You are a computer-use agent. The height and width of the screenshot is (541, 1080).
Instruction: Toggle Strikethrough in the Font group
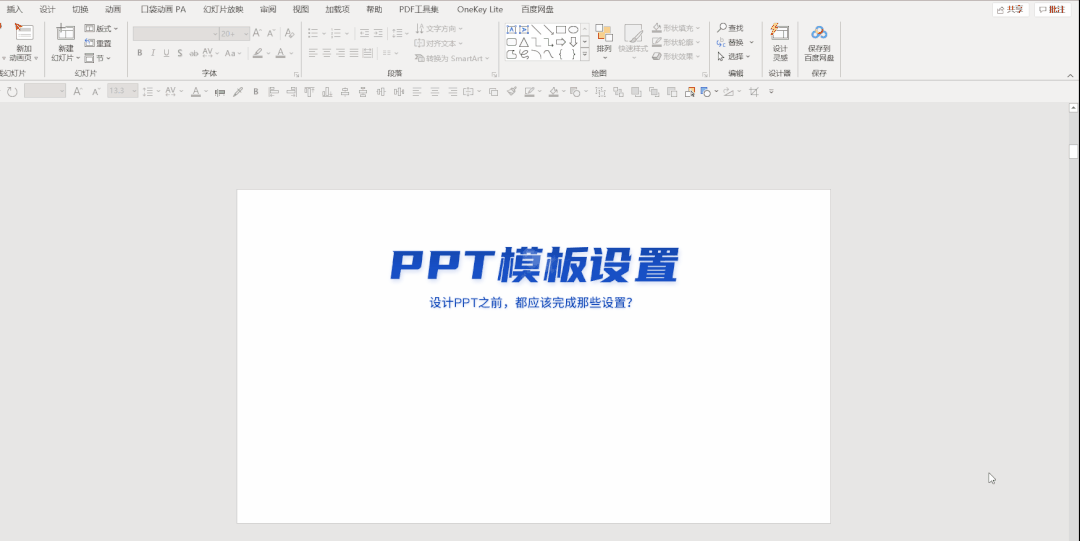[x=194, y=52]
